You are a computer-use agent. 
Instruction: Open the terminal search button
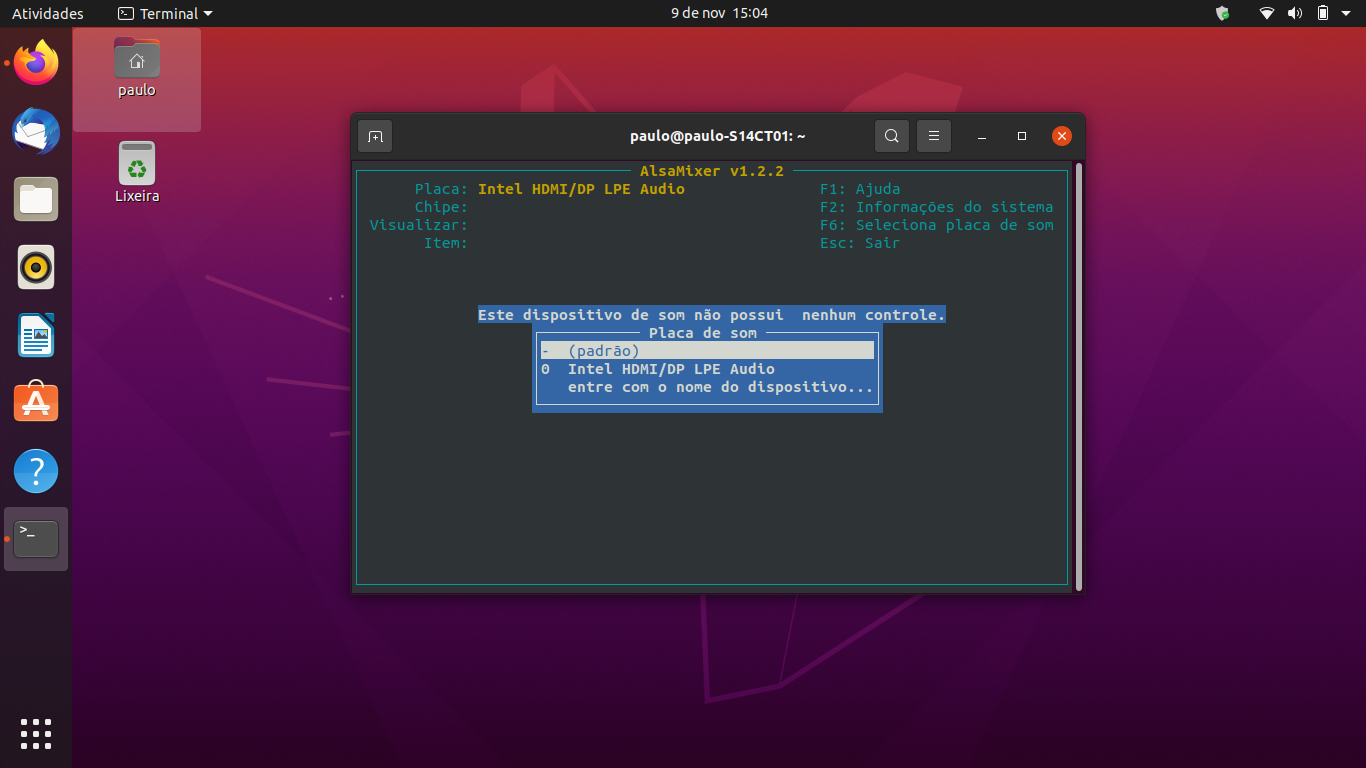point(891,136)
